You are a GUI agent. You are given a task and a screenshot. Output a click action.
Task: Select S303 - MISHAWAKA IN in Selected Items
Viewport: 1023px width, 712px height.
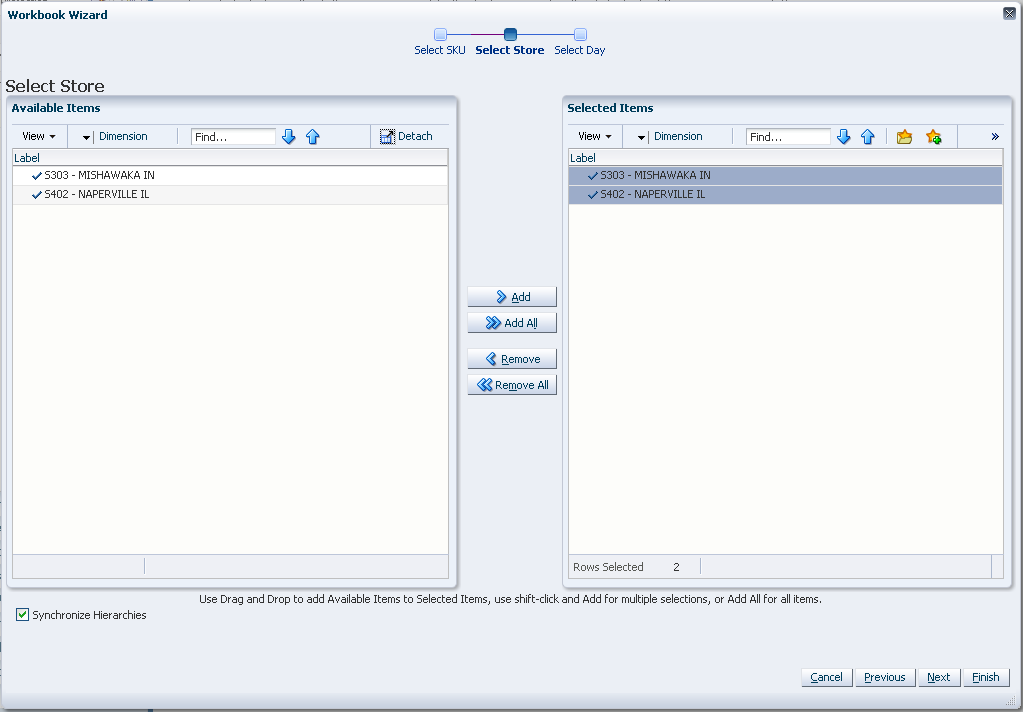[786, 176]
